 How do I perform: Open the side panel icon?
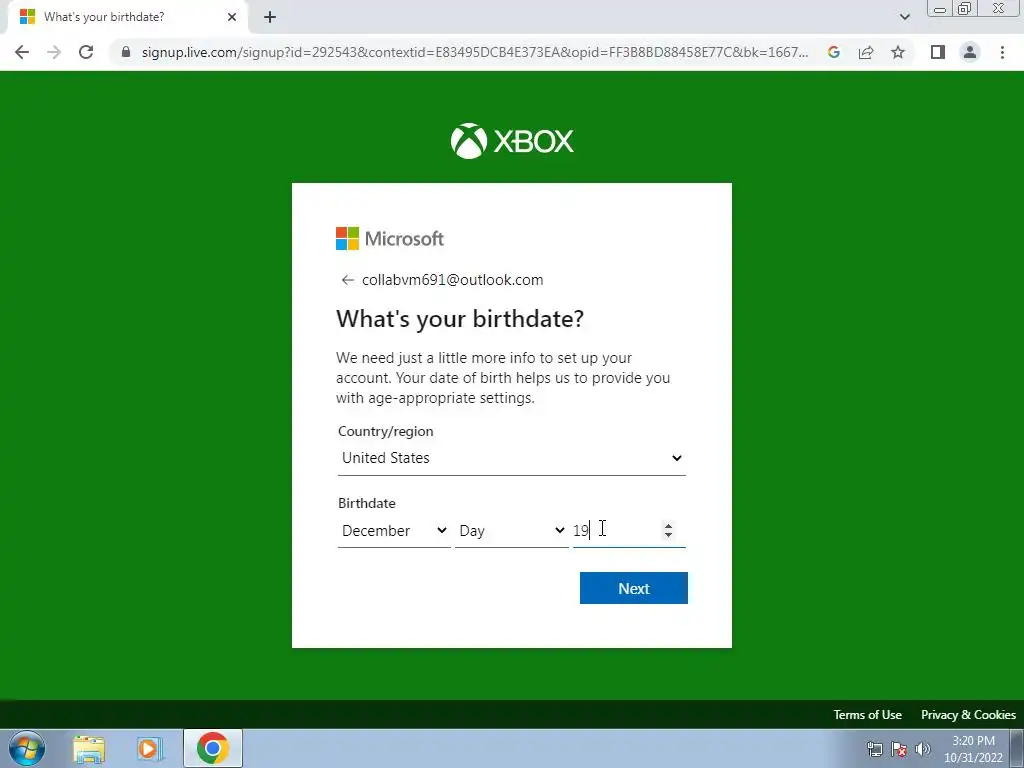(938, 52)
